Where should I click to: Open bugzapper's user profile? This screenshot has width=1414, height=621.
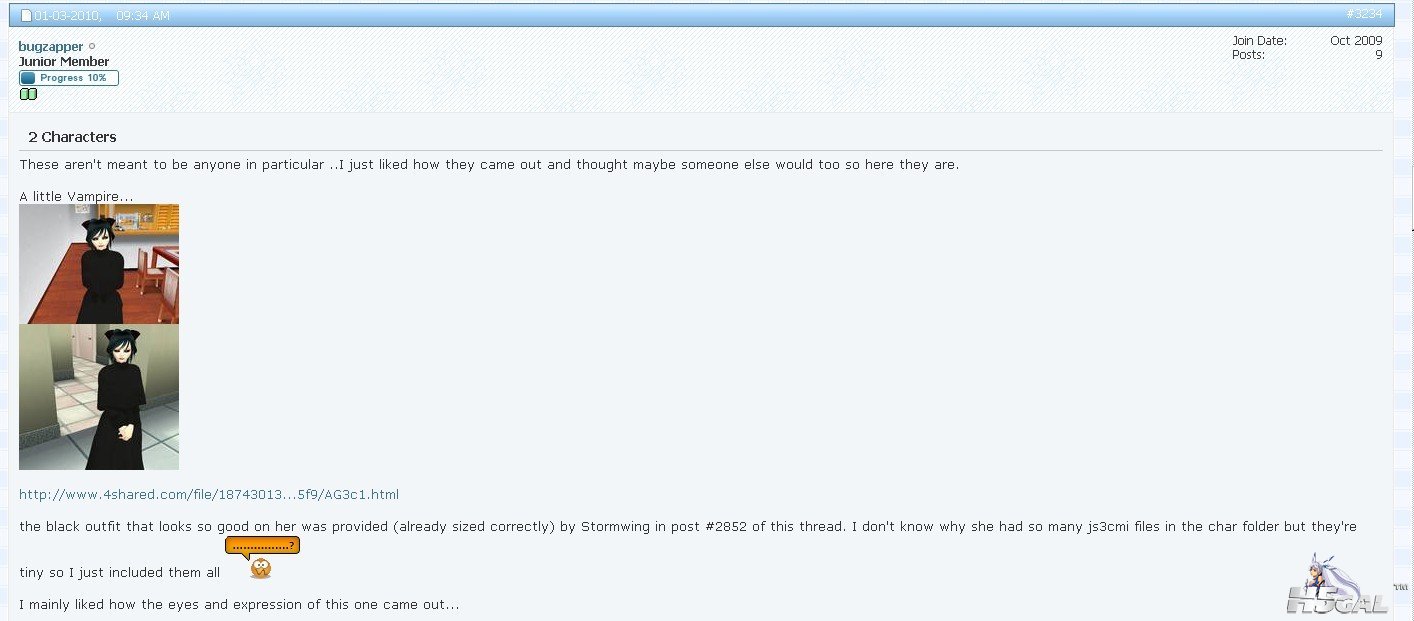point(51,47)
